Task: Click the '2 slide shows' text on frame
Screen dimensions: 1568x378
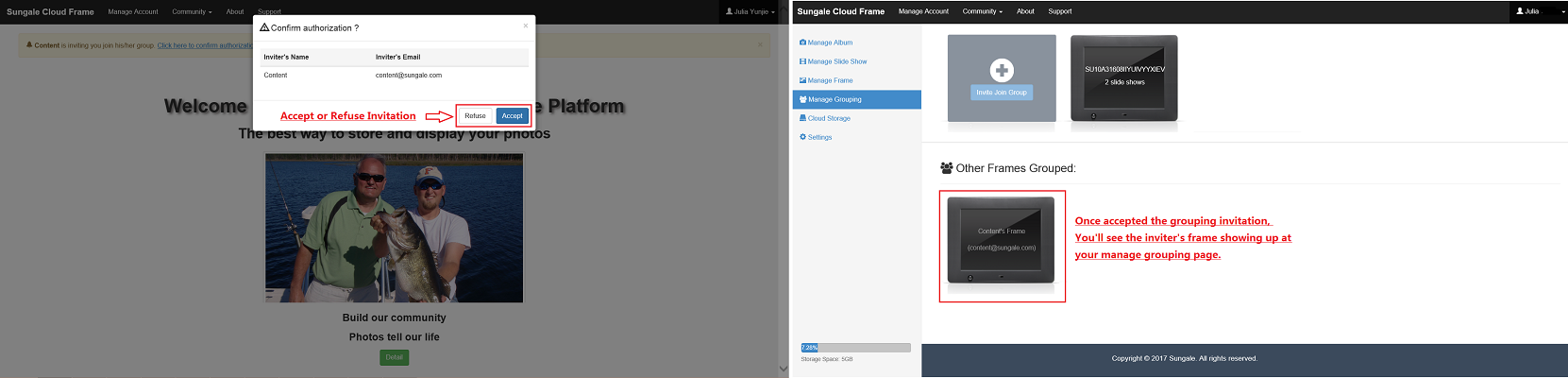Action: (x=1124, y=82)
